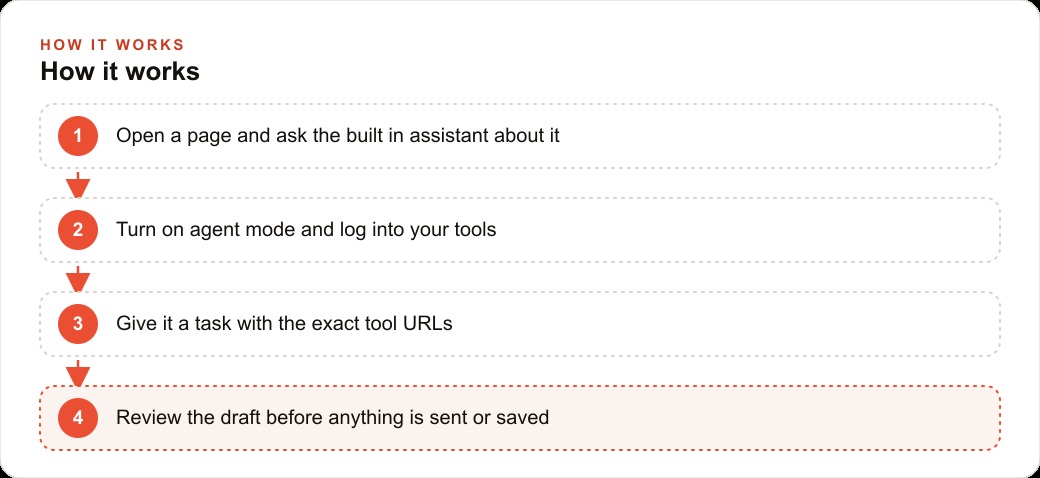Click the bold 'How it works' heading

point(120,72)
